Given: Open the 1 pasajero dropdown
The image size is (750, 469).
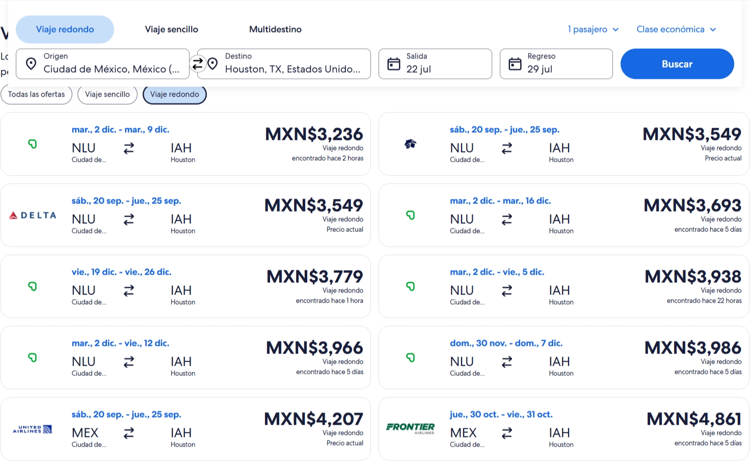Looking at the screenshot, I should pos(593,29).
